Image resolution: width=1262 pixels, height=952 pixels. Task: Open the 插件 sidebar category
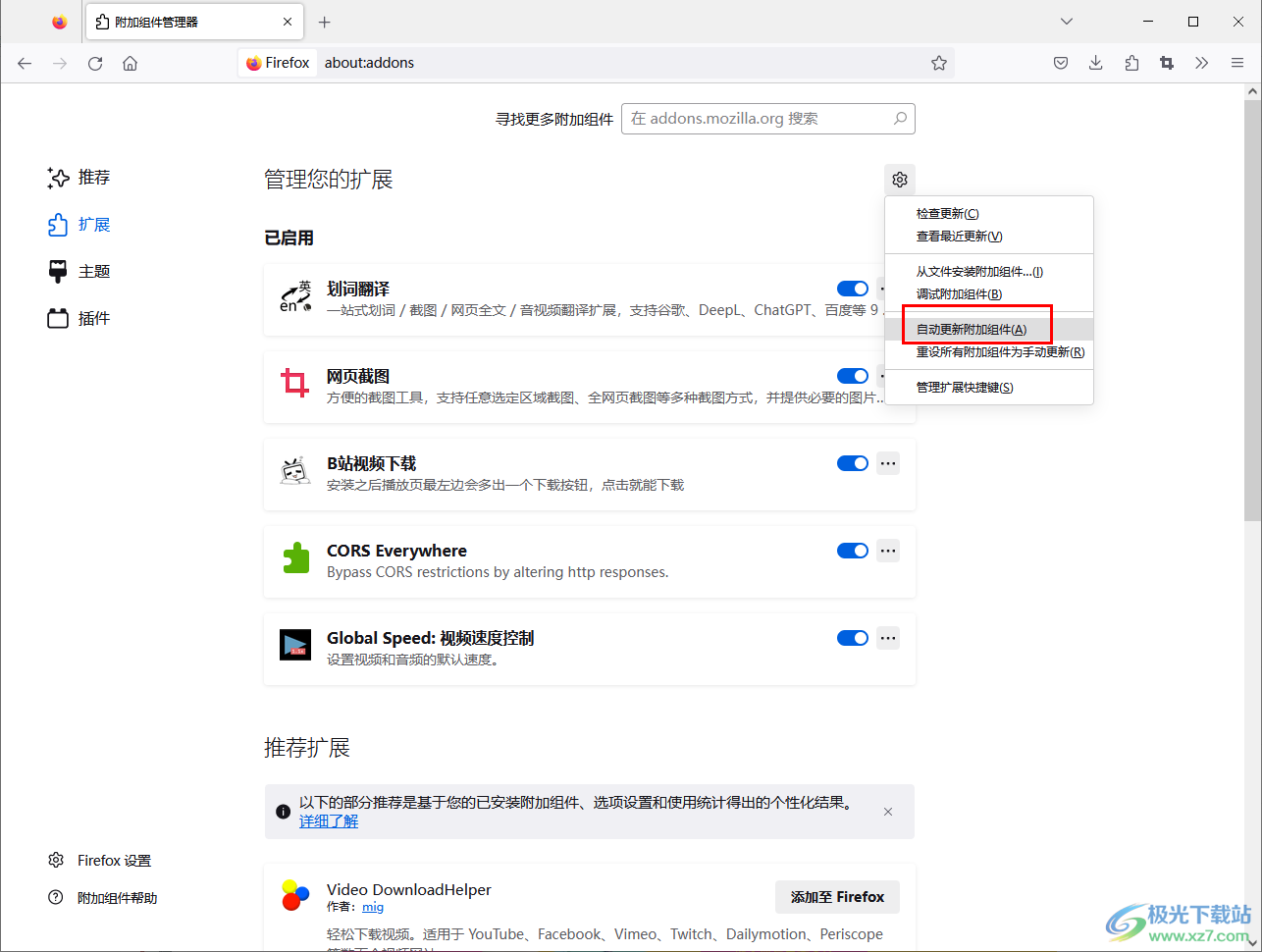click(x=79, y=319)
